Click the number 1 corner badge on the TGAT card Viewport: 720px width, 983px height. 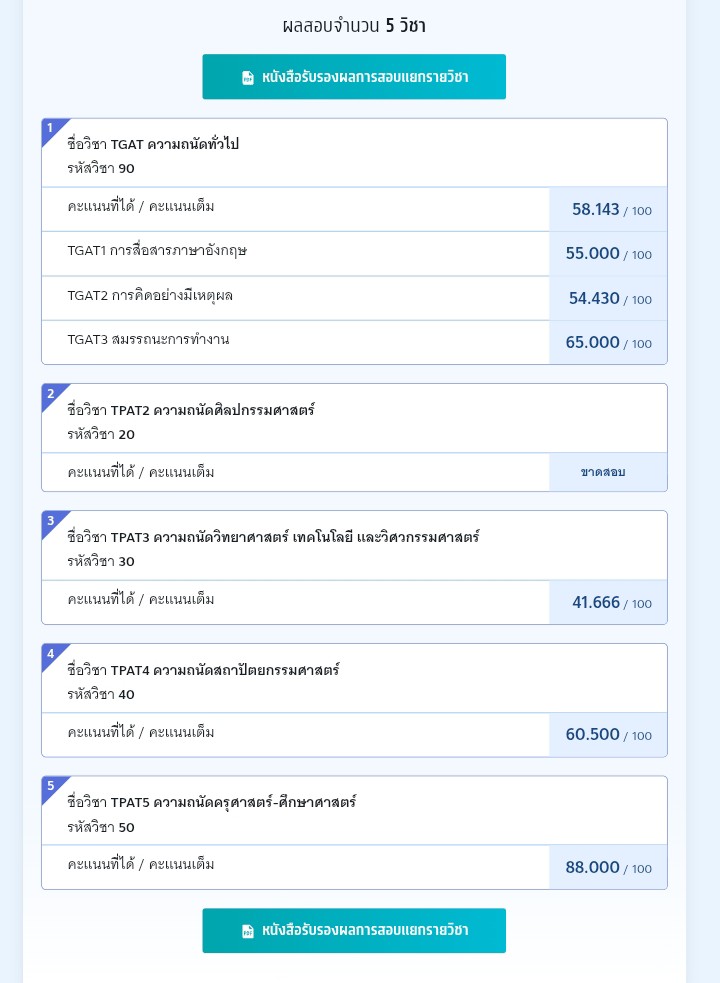pos(51,128)
